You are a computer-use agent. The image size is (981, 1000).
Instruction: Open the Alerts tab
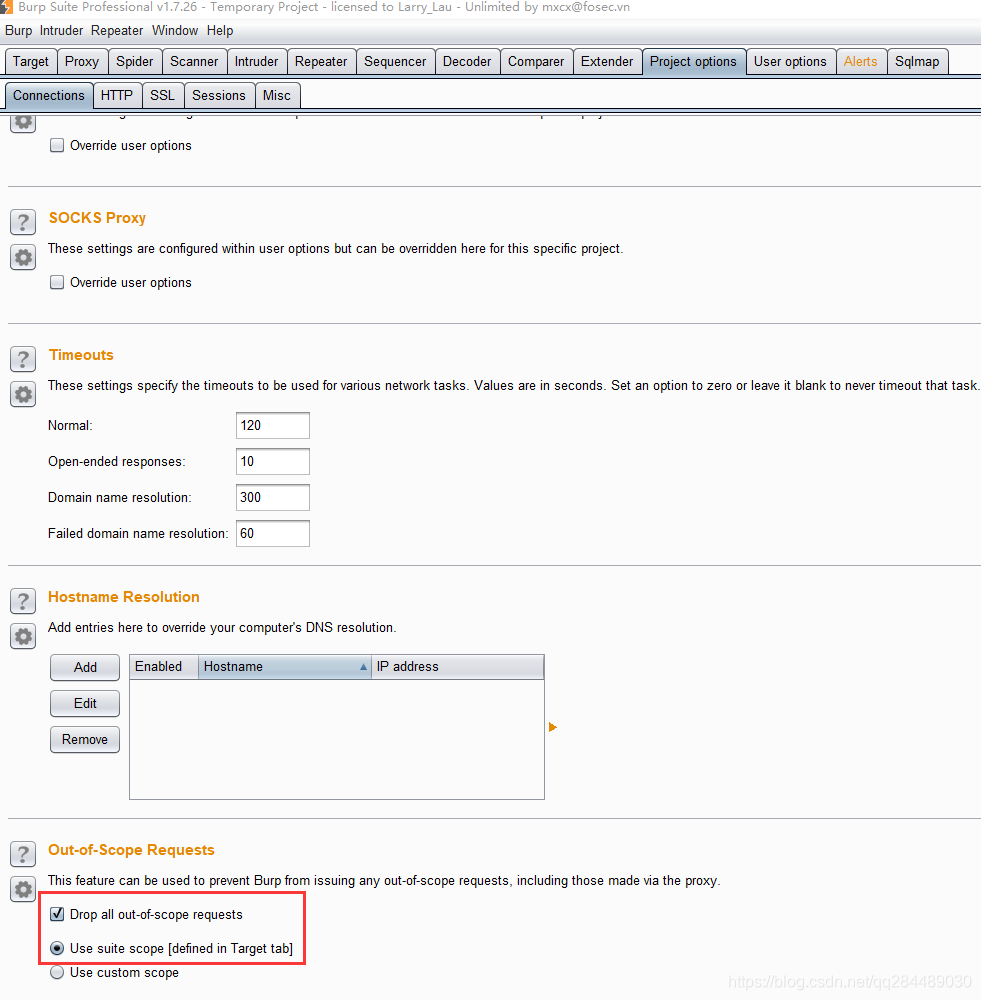[860, 61]
